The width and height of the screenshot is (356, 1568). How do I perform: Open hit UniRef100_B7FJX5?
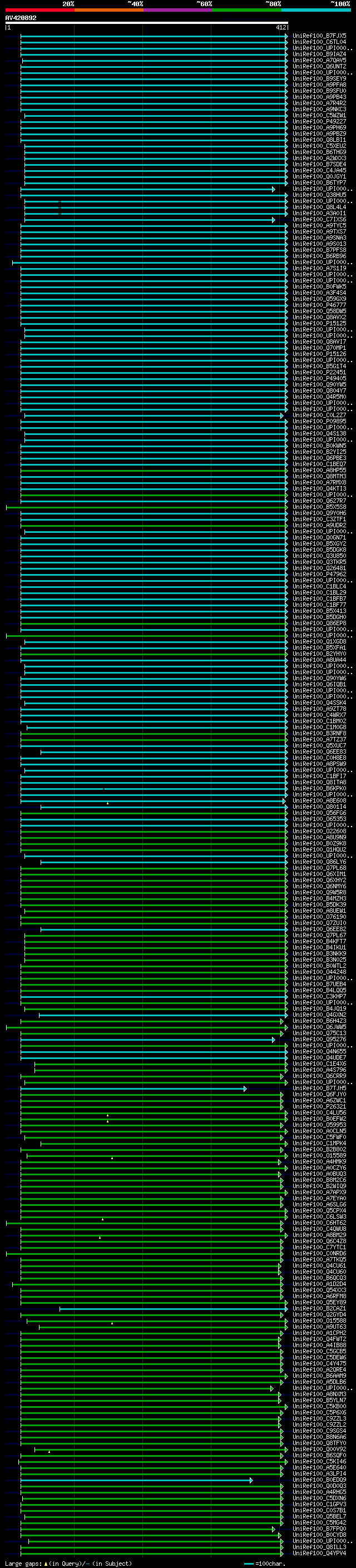point(319,36)
